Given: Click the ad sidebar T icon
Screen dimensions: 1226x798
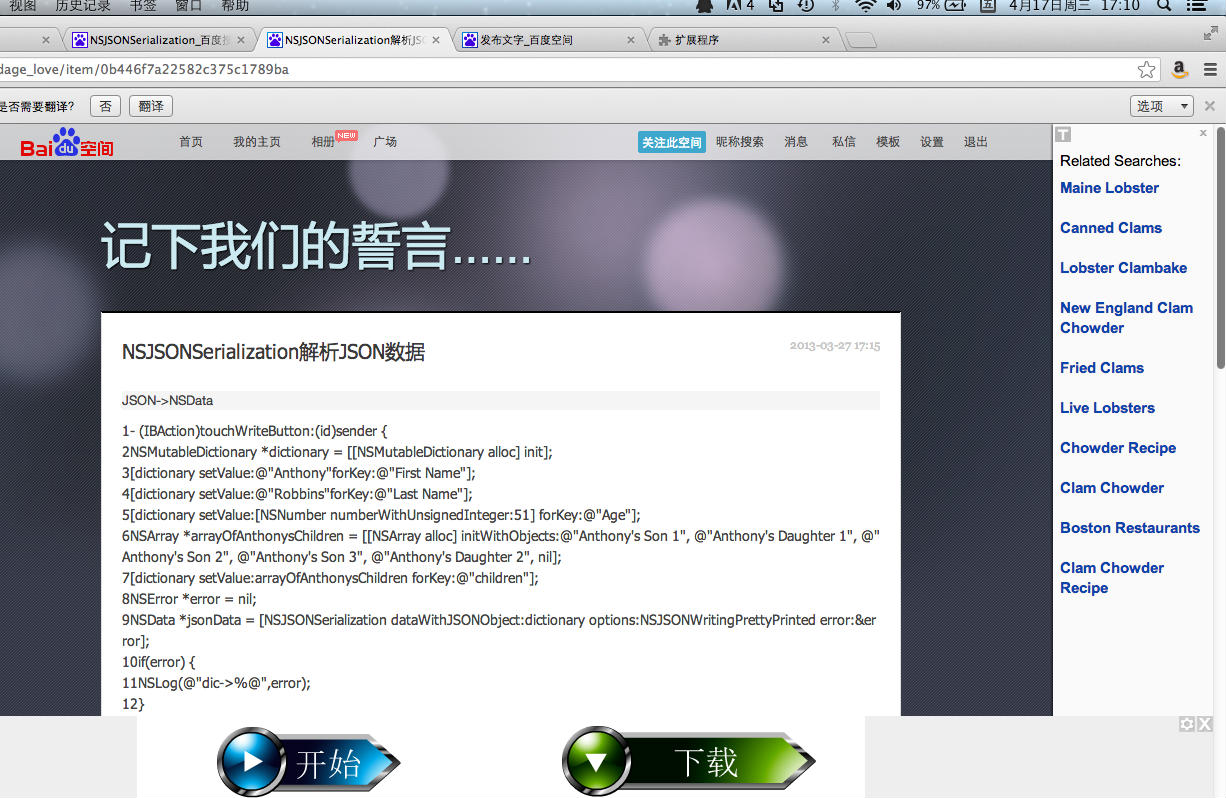Looking at the screenshot, I should [1064, 134].
